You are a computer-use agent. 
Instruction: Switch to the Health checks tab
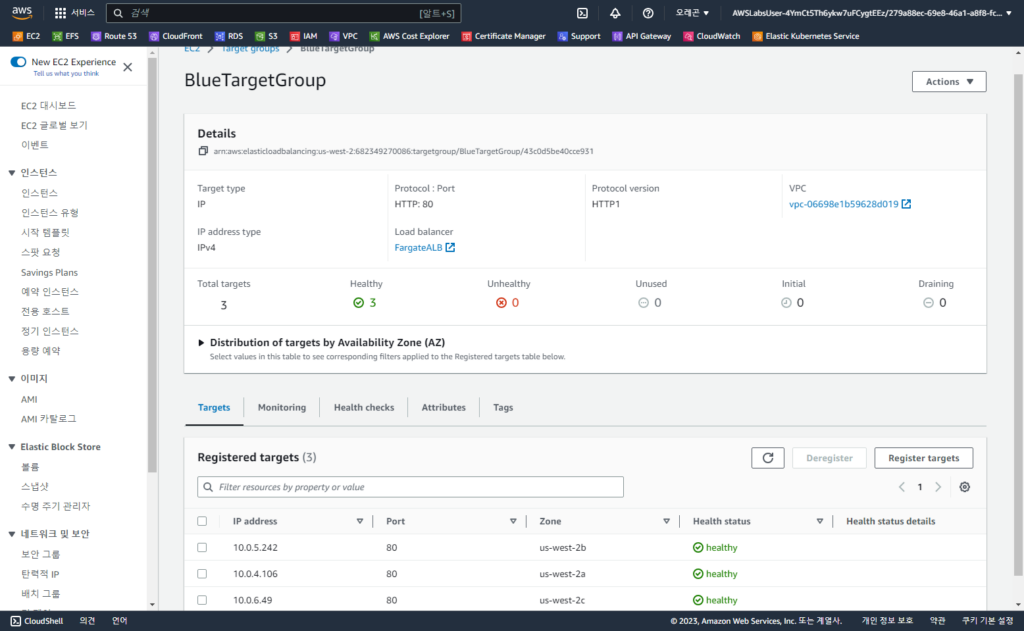pyautogui.click(x=364, y=408)
